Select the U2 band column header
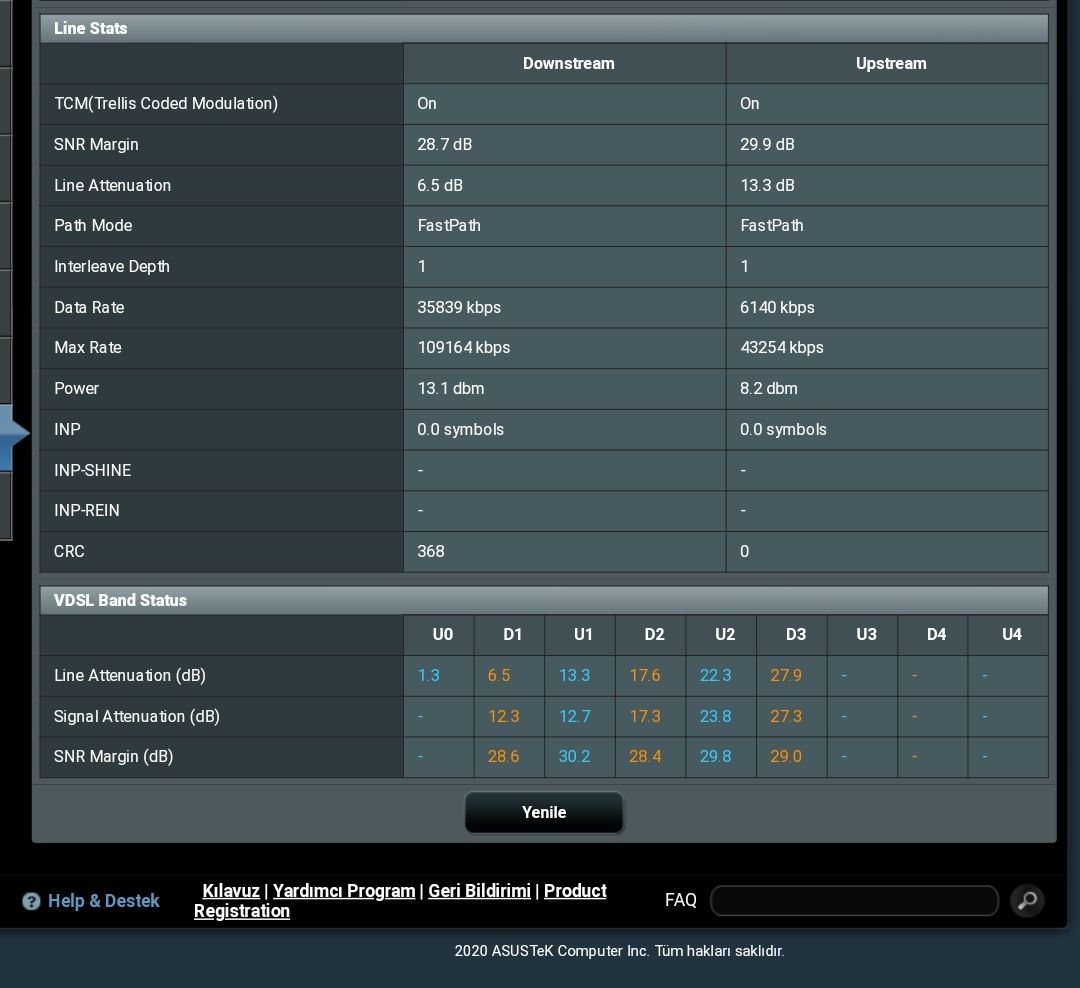The width and height of the screenshot is (1080, 988). 725,635
